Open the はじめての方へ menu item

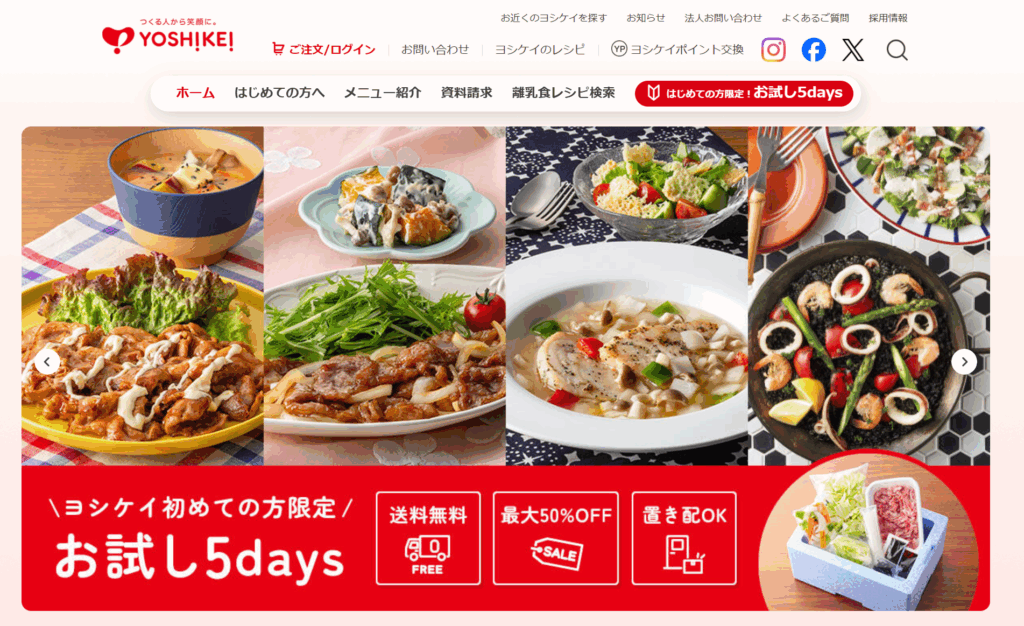pyautogui.click(x=279, y=93)
